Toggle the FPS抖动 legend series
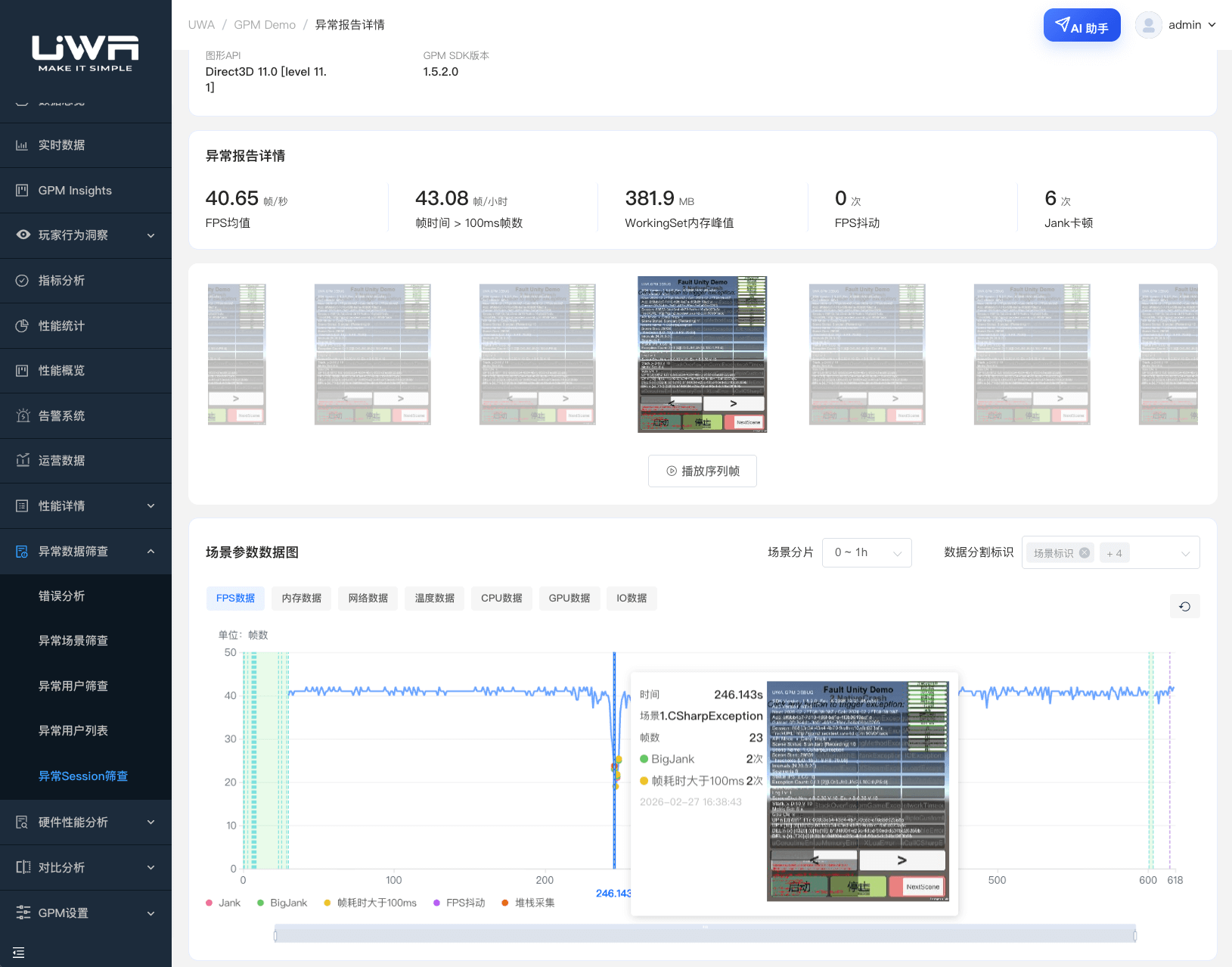 click(x=459, y=903)
